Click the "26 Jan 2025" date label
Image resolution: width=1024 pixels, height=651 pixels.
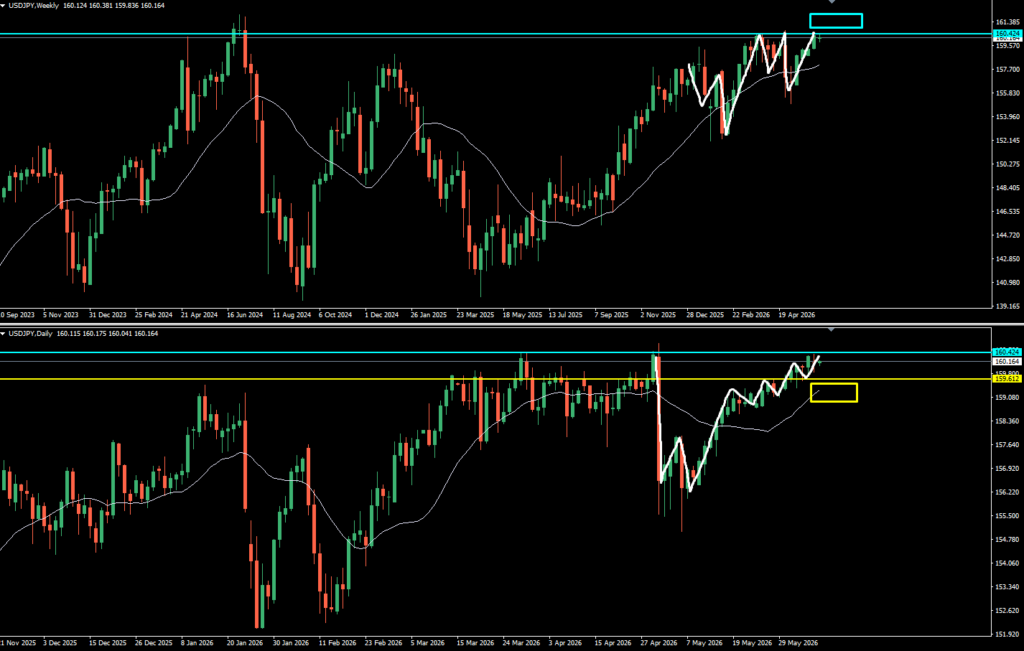428,315
